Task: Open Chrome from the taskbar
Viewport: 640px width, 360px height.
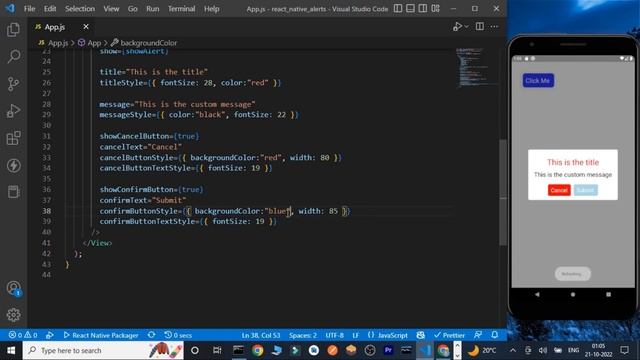Action: pos(257,350)
